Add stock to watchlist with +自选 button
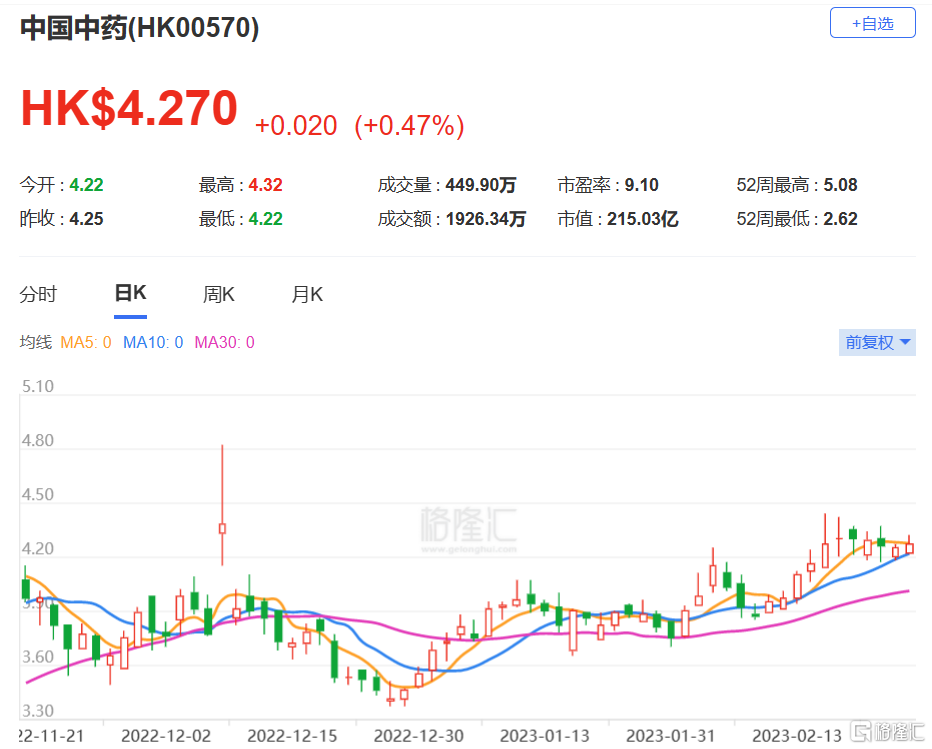Viewport: 932px width, 749px height. click(x=872, y=23)
